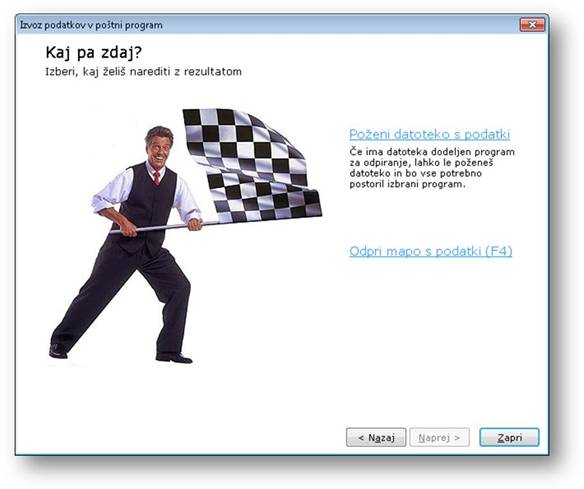Viewport: 584px width, 489px height.
Task: Click the man's red tie
Action: pyautogui.click(x=157, y=177)
